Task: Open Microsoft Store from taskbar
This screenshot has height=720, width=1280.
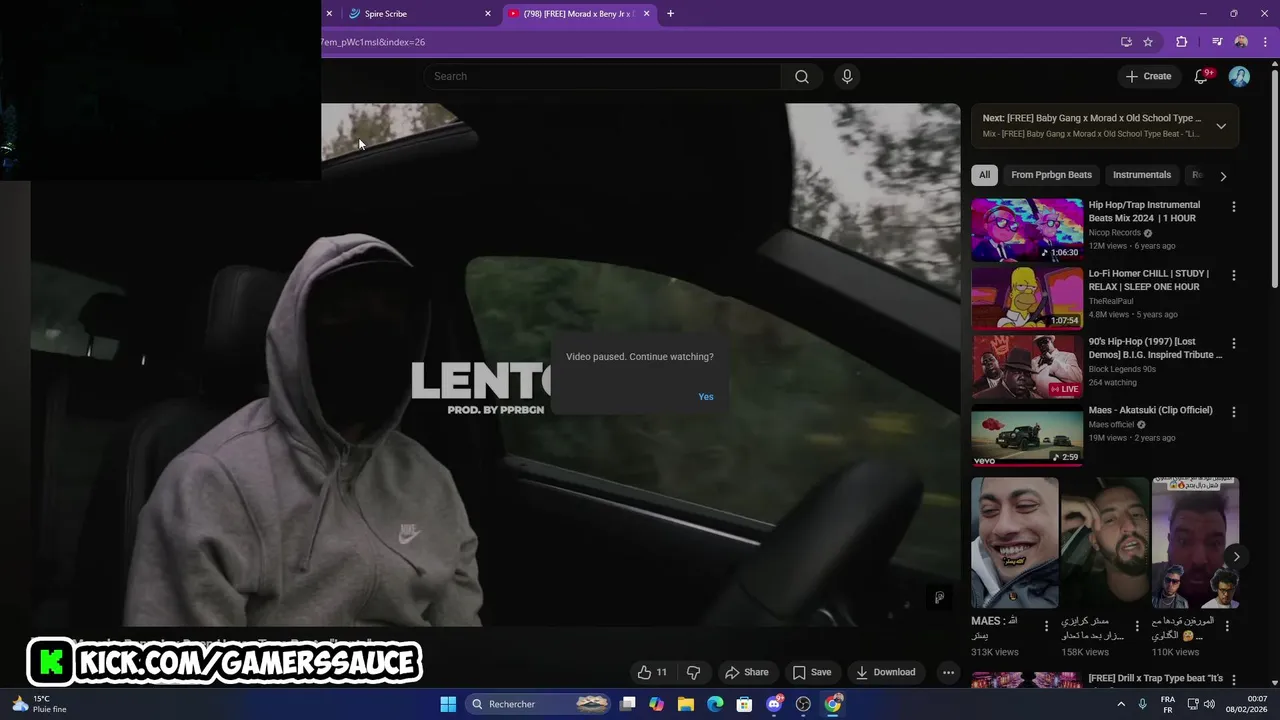Action: click(x=744, y=704)
